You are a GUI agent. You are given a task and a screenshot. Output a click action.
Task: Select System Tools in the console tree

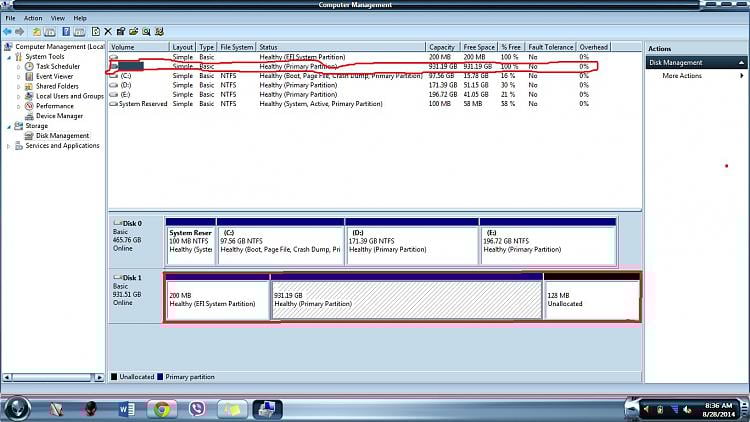click(x=44, y=56)
